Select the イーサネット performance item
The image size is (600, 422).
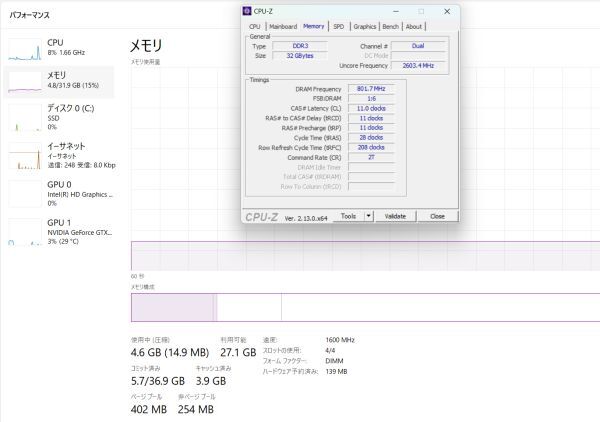pos(59,155)
